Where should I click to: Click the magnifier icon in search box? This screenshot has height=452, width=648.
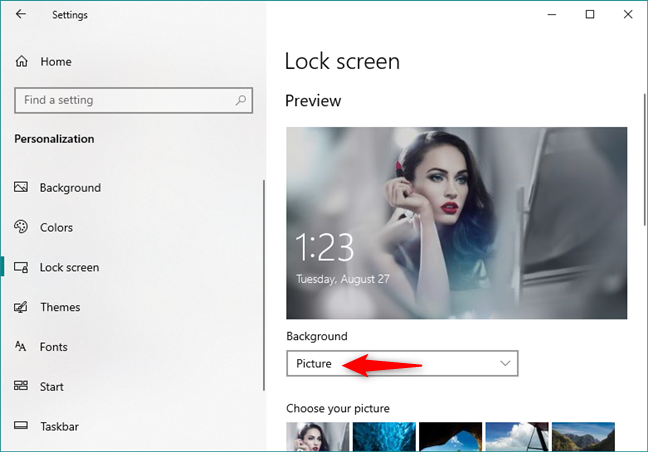[240, 100]
